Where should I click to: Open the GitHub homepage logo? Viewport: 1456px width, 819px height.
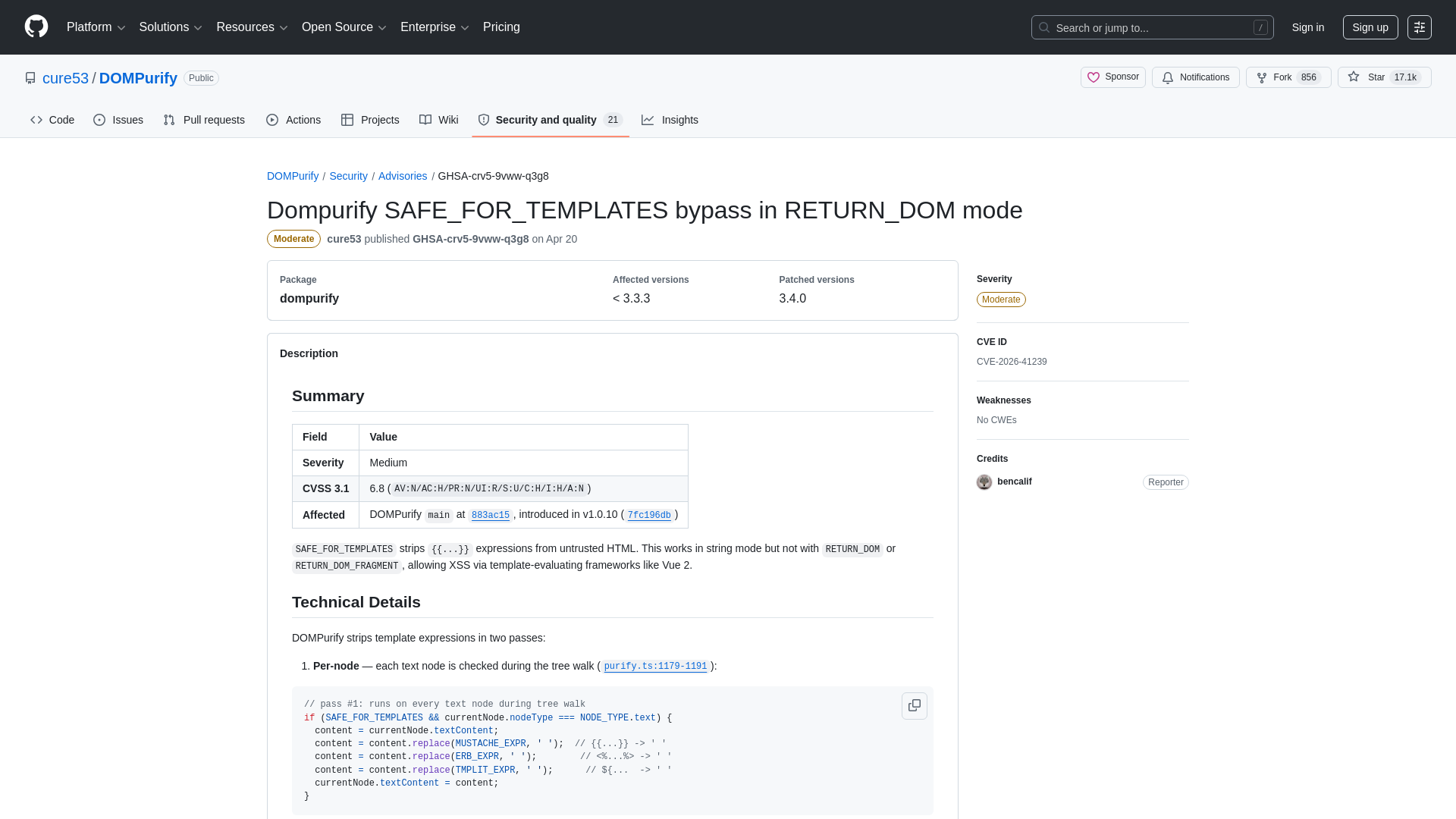(x=36, y=27)
